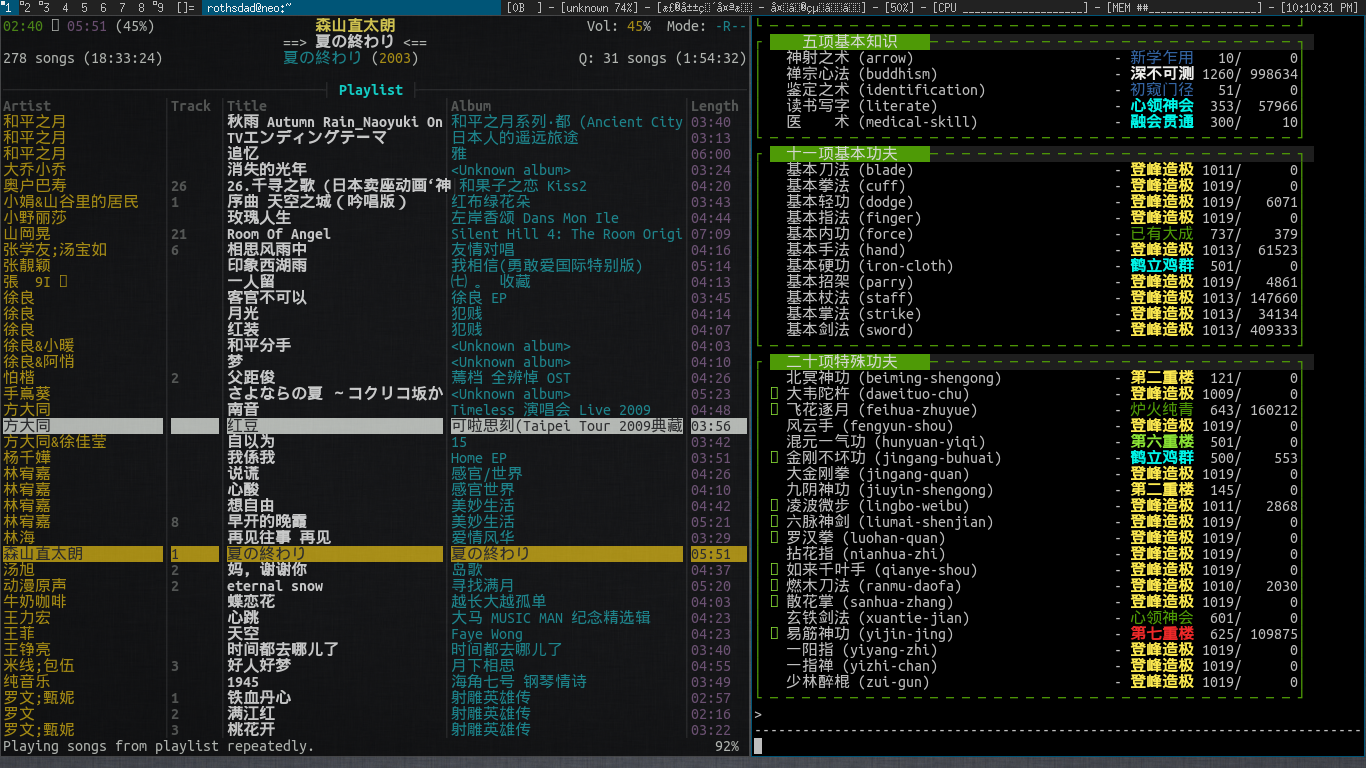
Task: Switch to dwm workspace tag 1
Action: click(x=9, y=8)
